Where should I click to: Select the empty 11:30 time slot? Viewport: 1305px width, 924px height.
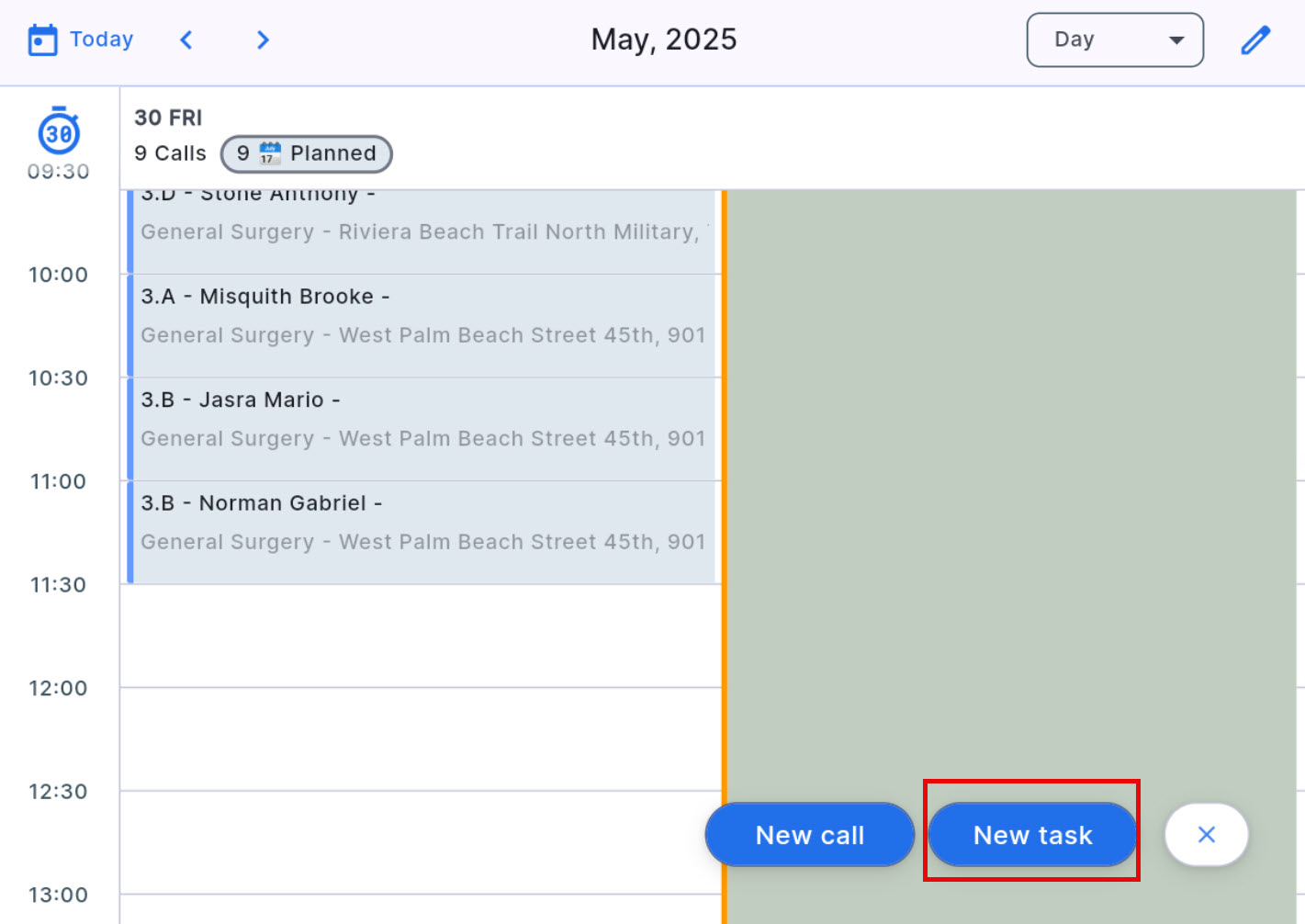point(421,636)
